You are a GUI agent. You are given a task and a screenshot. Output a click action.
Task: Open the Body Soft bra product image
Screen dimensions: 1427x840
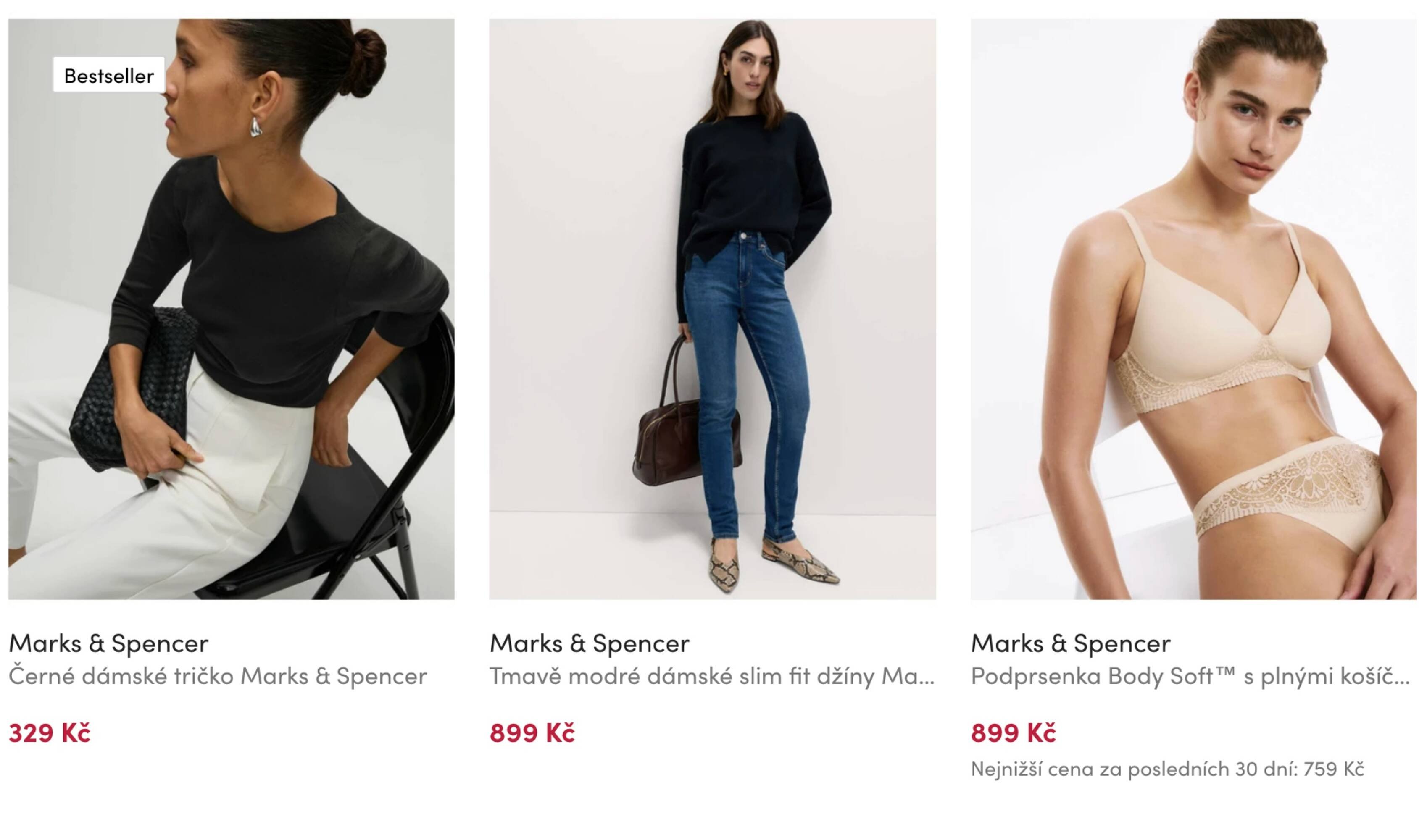1194,309
